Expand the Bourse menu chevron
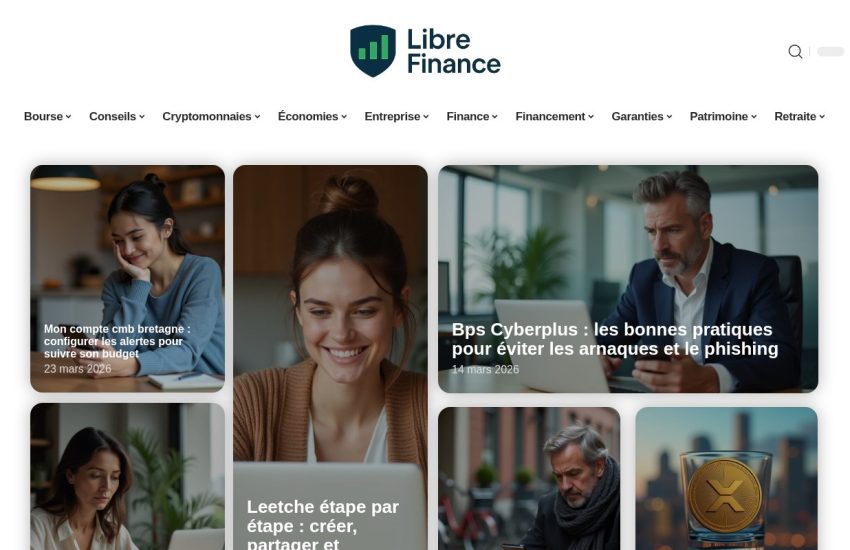This screenshot has height=550, width=850. click(x=68, y=117)
